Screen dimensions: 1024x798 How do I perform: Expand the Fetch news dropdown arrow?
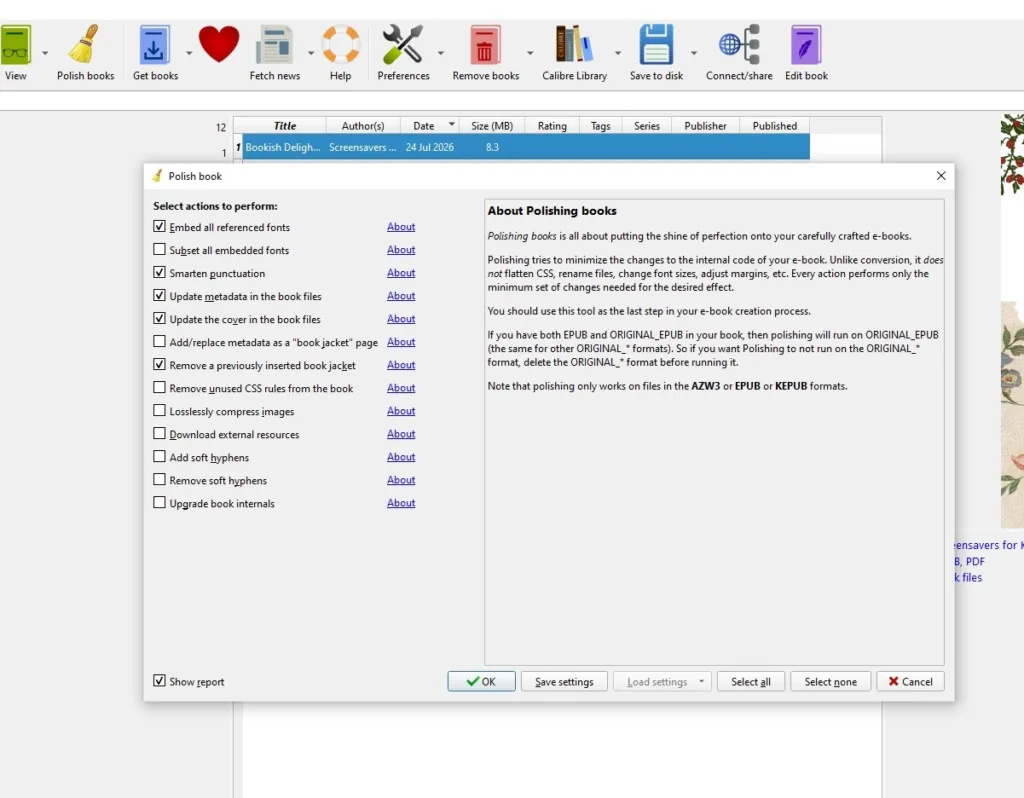tap(311, 53)
